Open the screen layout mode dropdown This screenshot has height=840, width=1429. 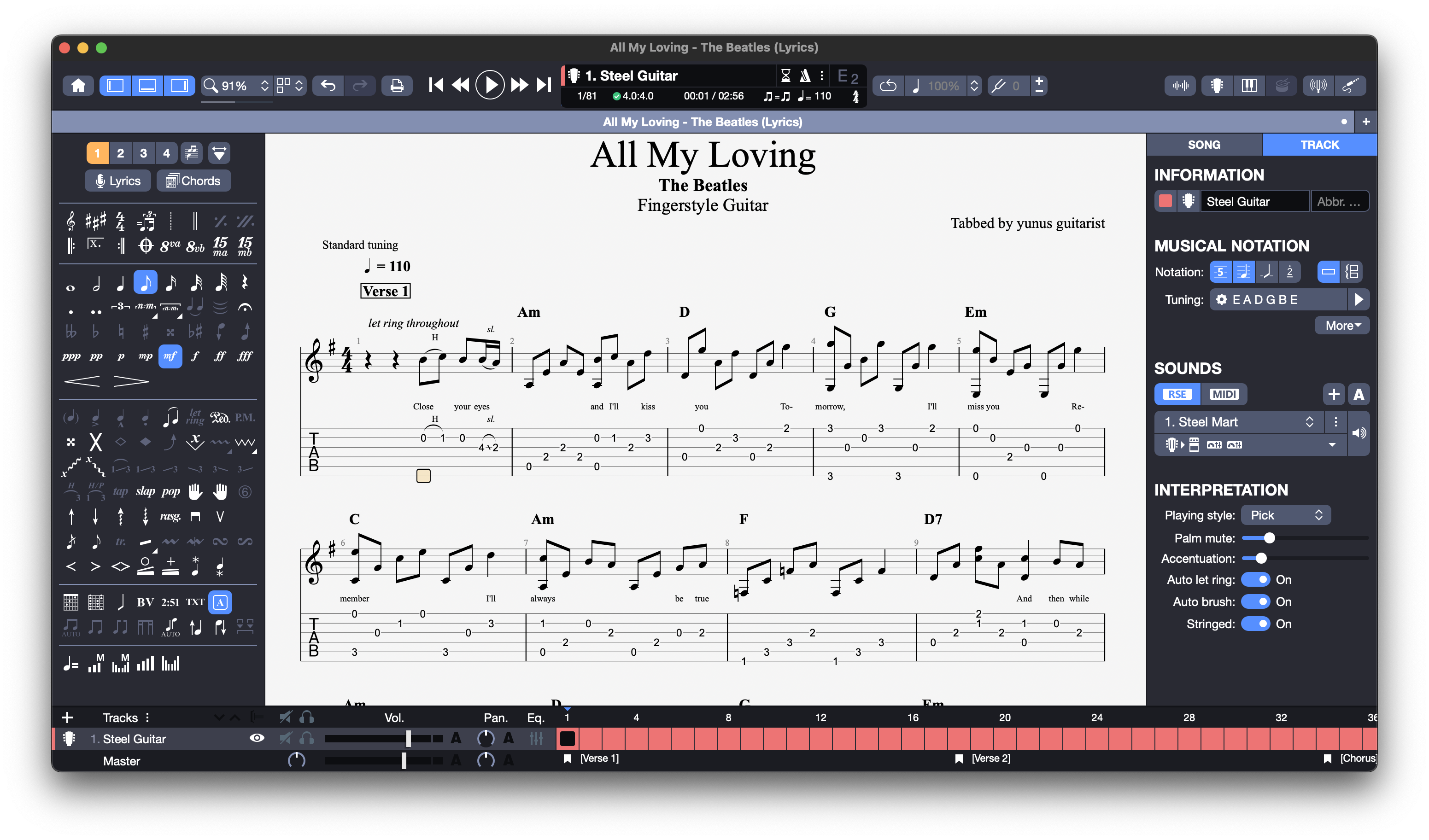pyautogui.click(x=290, y=86)
